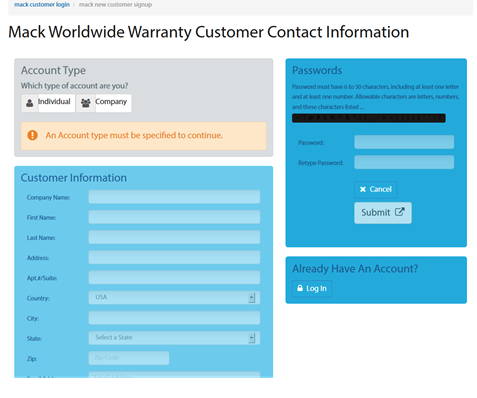The width and height of the screenshot is (477, 398).
Task: Click the padlock icon on Log In
Action: tap(300, 288)
